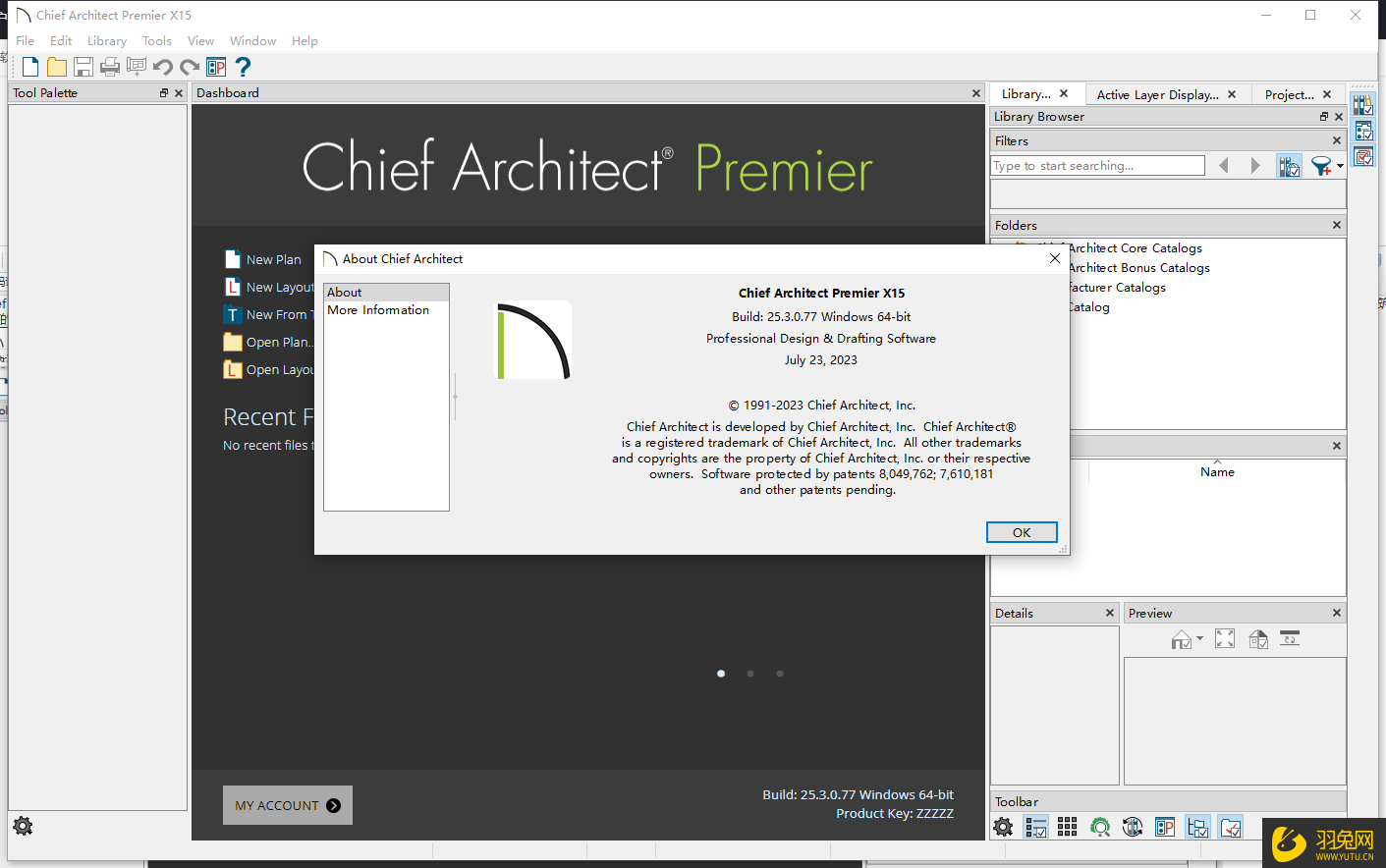
Task: Click the New Plan file toolbar icon
Action: tap(30, 67)
